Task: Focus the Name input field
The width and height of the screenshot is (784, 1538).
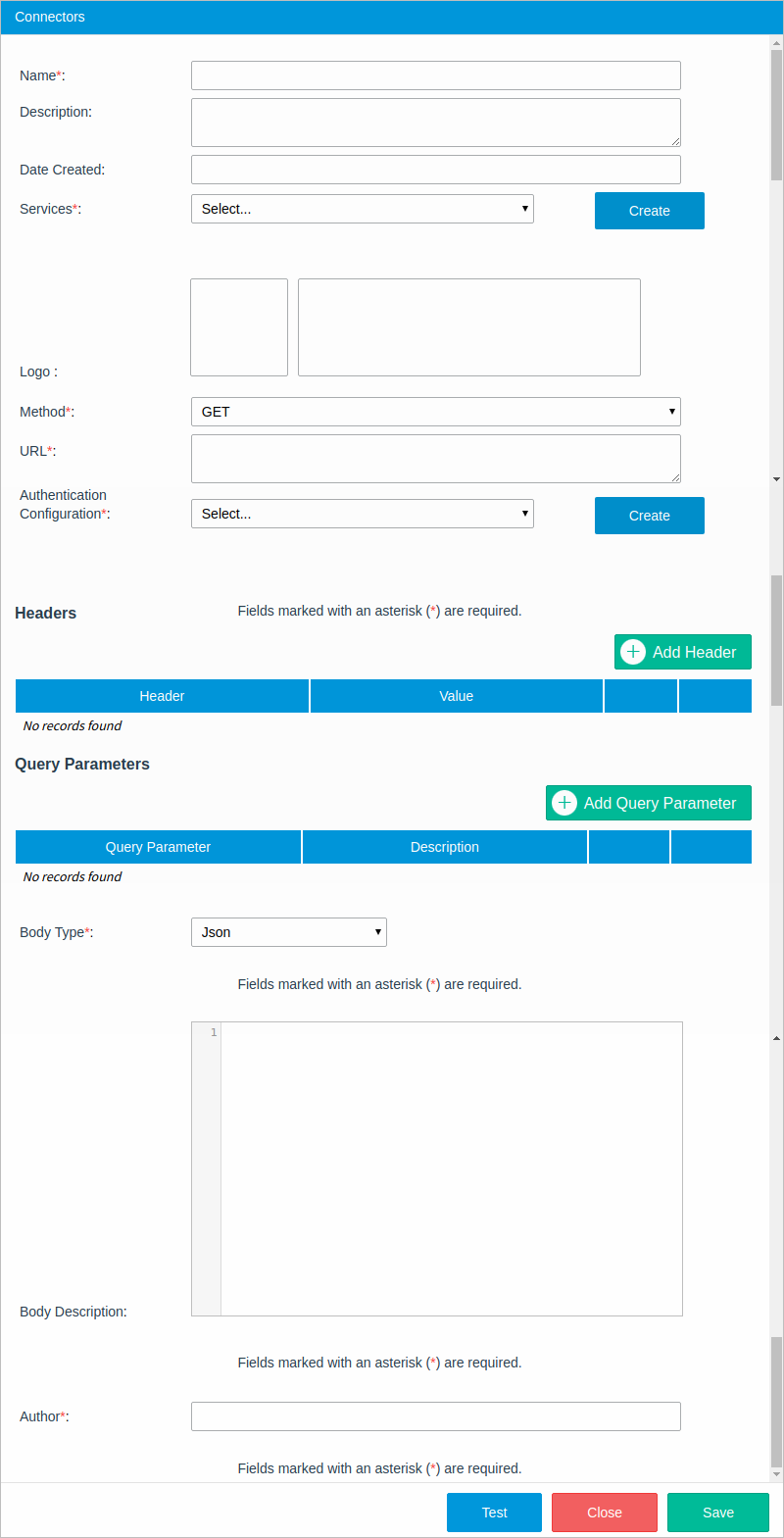Action: [x=435, y=75]
